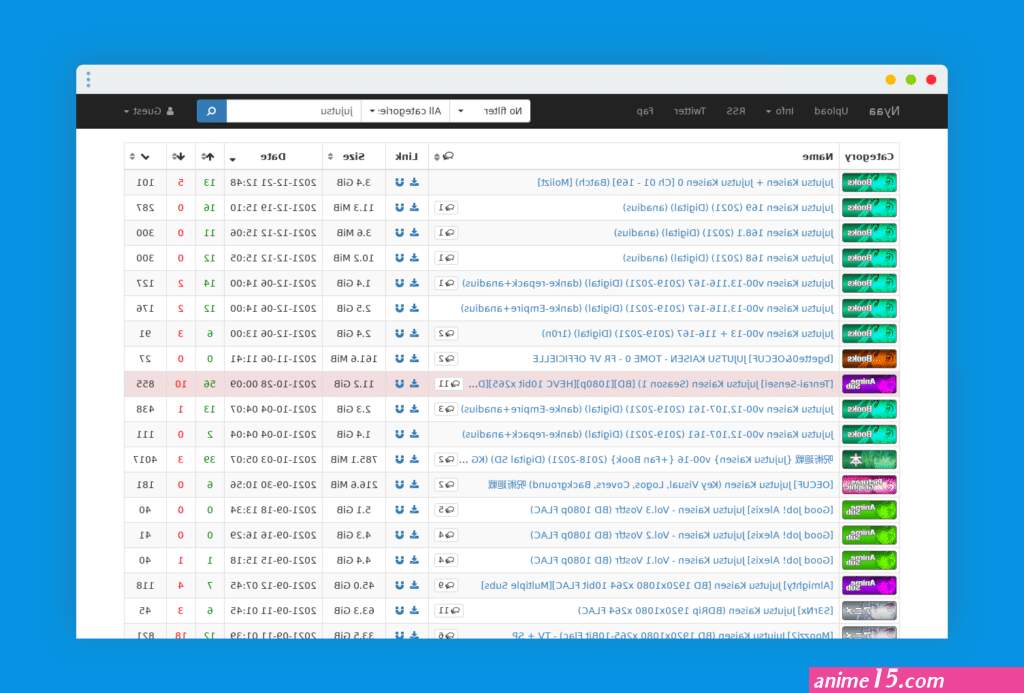Open magnet link for the [Almighty] 45.0 GiB row

tap(400, 585)
